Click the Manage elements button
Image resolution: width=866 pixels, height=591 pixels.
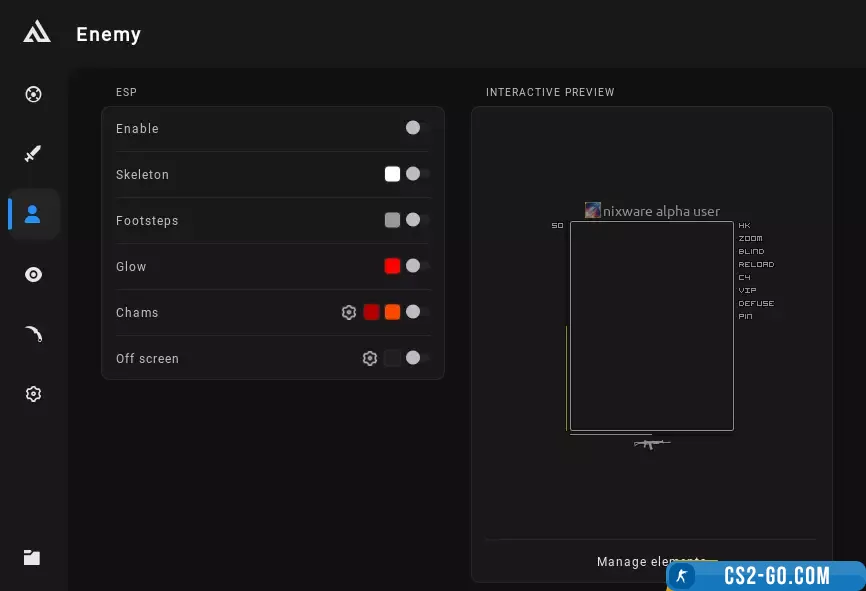tap(650, 561)
